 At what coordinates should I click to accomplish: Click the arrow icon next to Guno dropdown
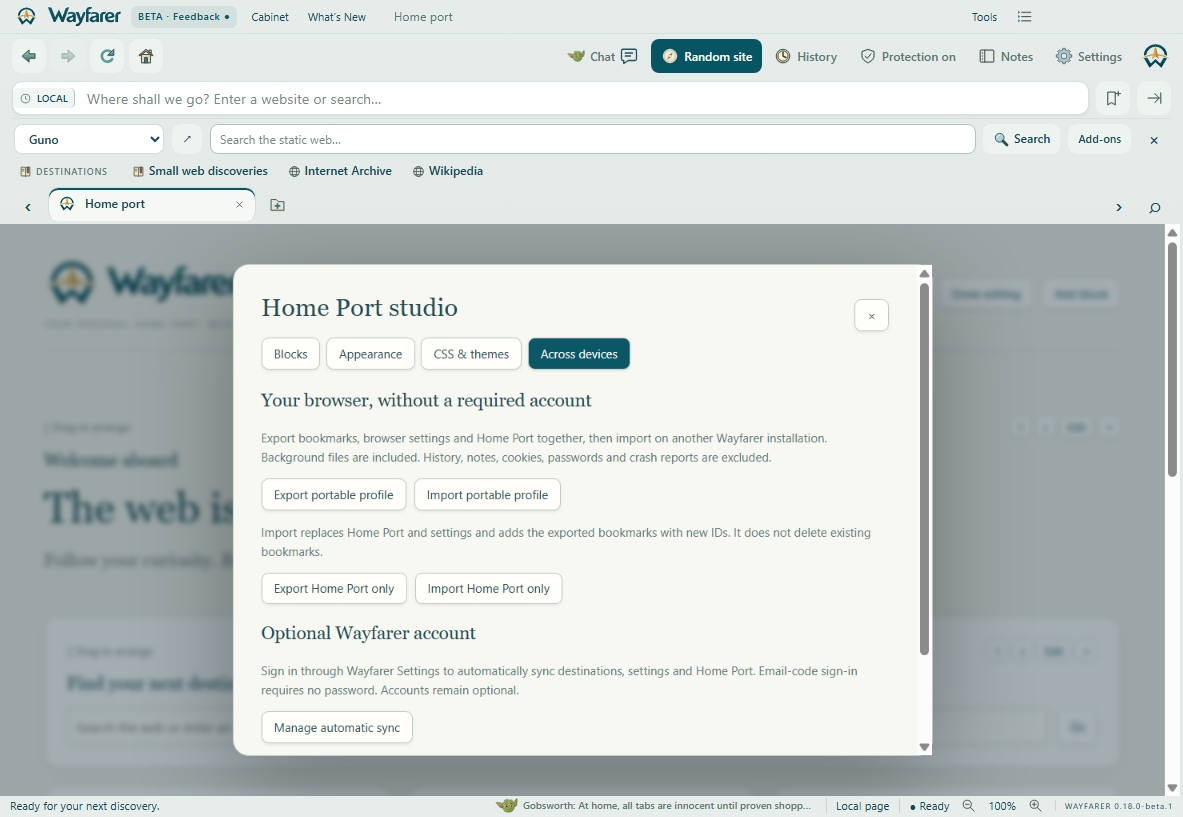(187, 139)
